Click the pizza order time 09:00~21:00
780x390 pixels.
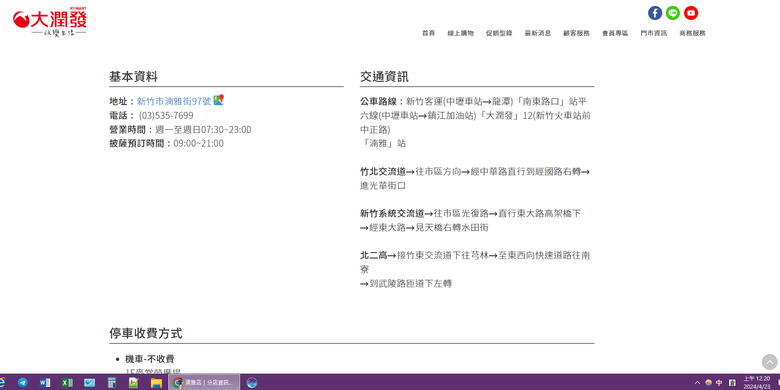198,143
